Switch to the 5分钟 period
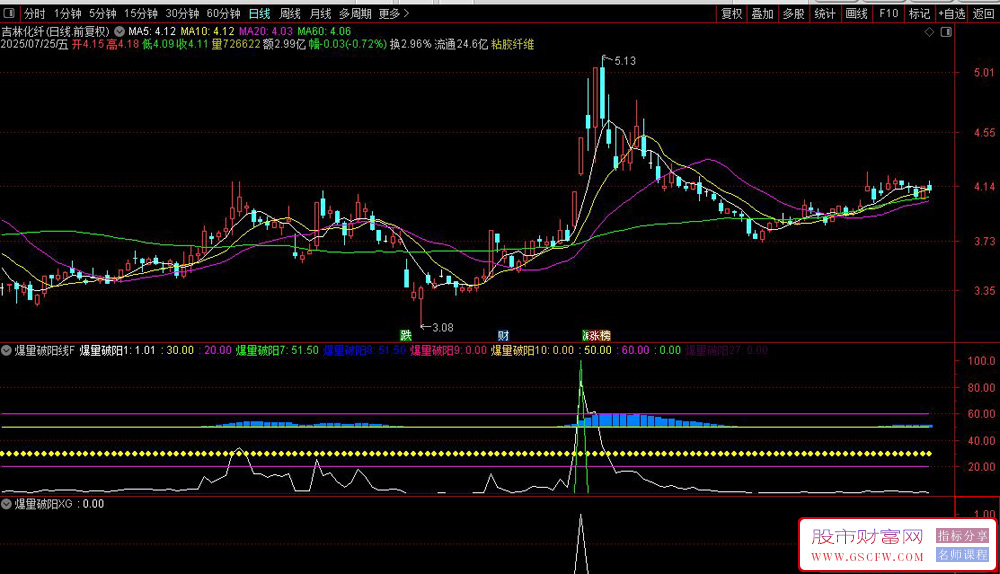The image size is (1000, 574). [x=103, y=13]
